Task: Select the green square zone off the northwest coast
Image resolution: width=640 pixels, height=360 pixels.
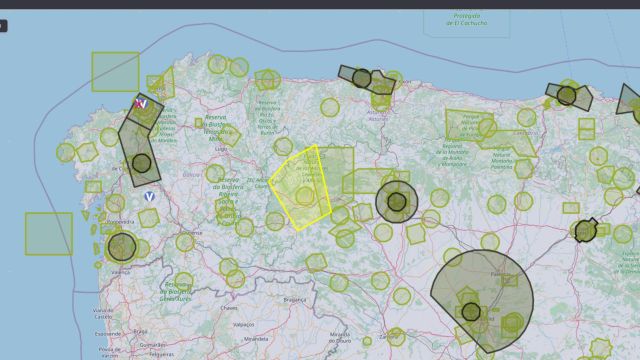Action: click(116, 72)
